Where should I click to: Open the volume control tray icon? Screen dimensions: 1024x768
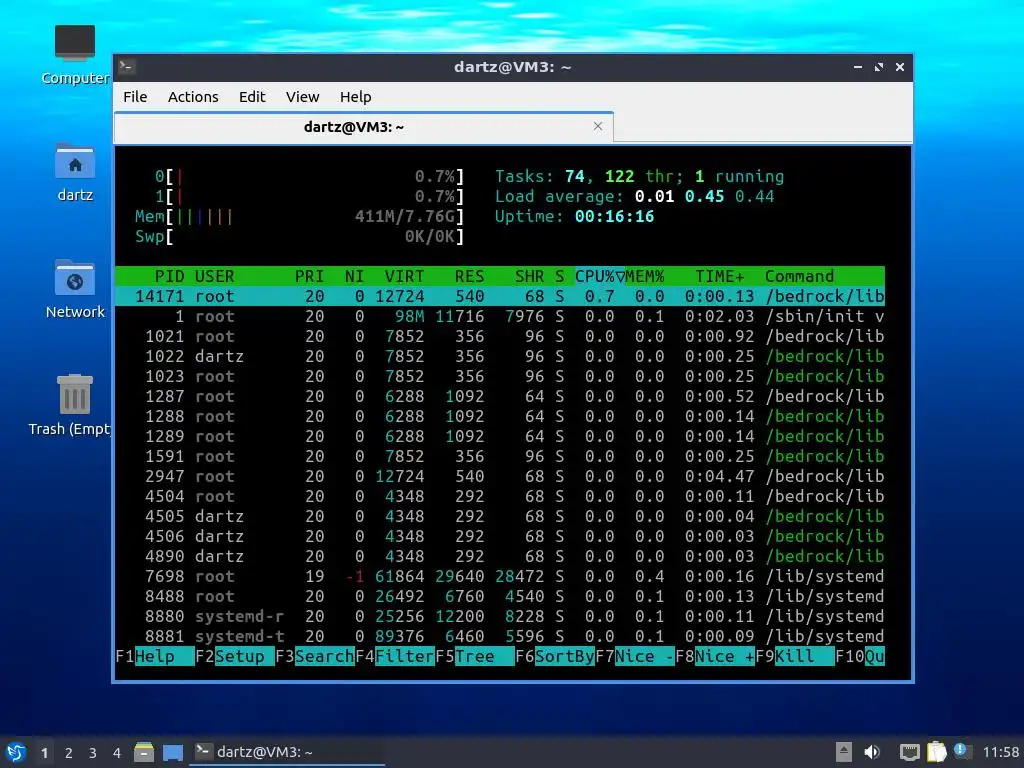[872, 752]
